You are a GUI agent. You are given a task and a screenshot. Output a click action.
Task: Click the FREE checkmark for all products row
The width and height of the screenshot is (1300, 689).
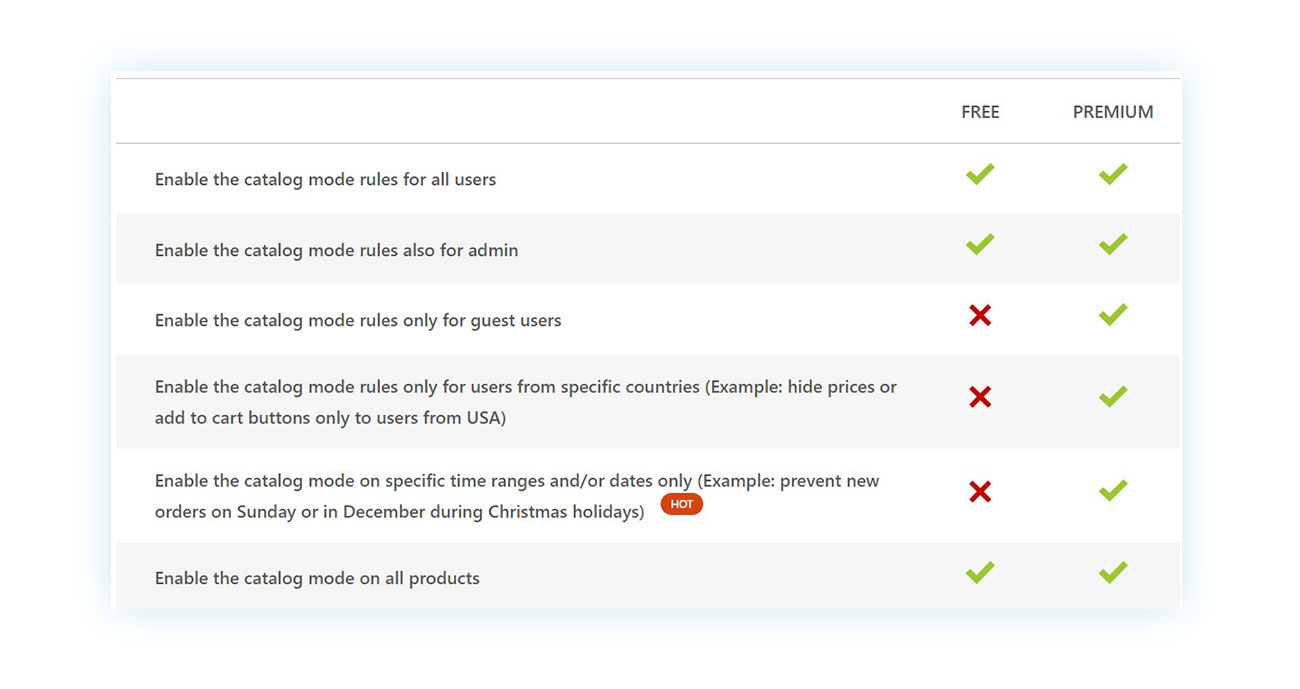(980, 572)
